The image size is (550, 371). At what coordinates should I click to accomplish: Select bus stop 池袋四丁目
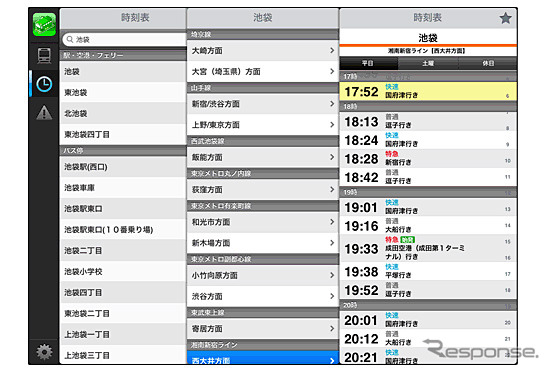tap(123, 293)
